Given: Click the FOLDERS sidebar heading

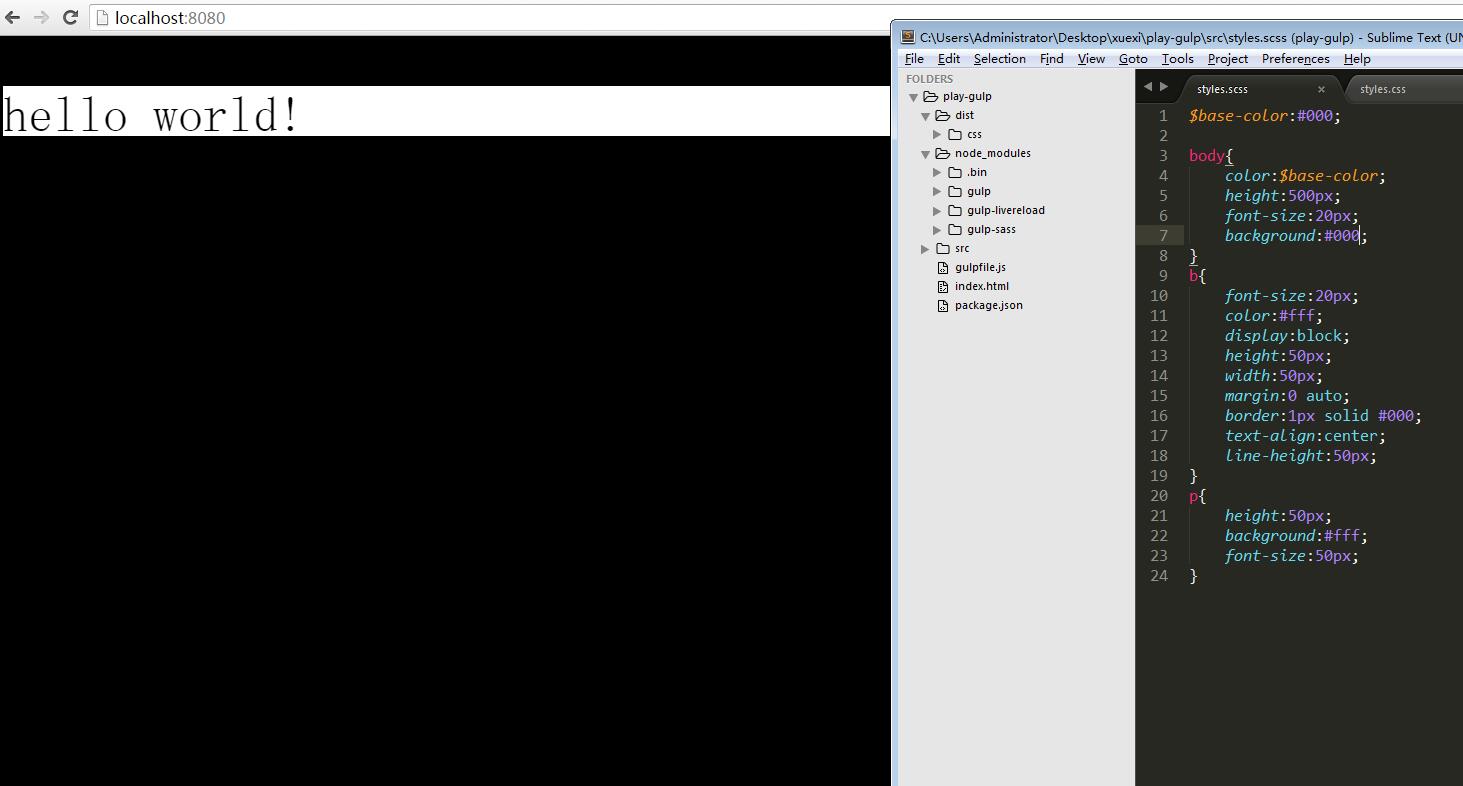Looking at the screenshot, I should 929,79.
